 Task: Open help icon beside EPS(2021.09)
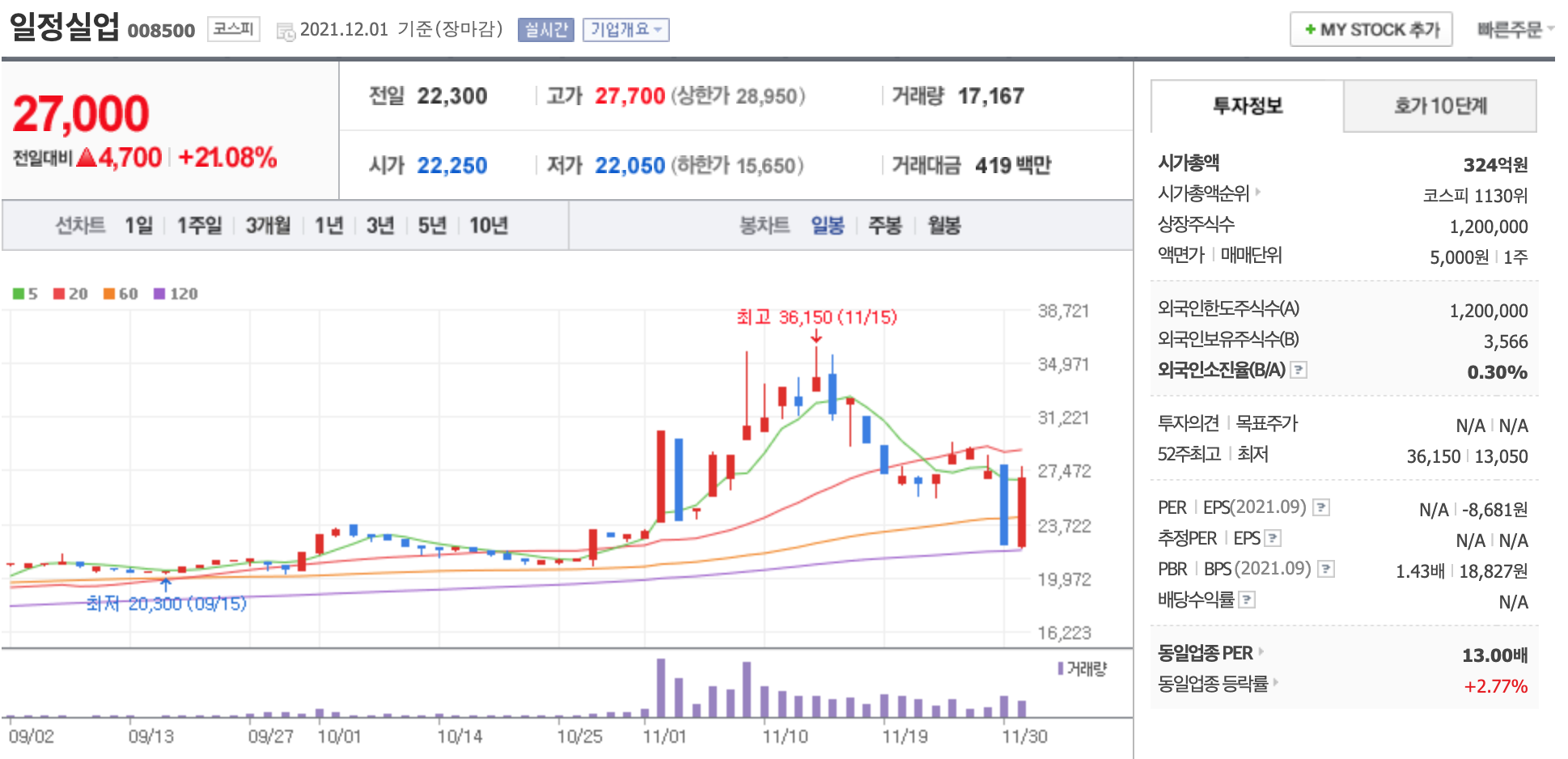coord(1321,507)
